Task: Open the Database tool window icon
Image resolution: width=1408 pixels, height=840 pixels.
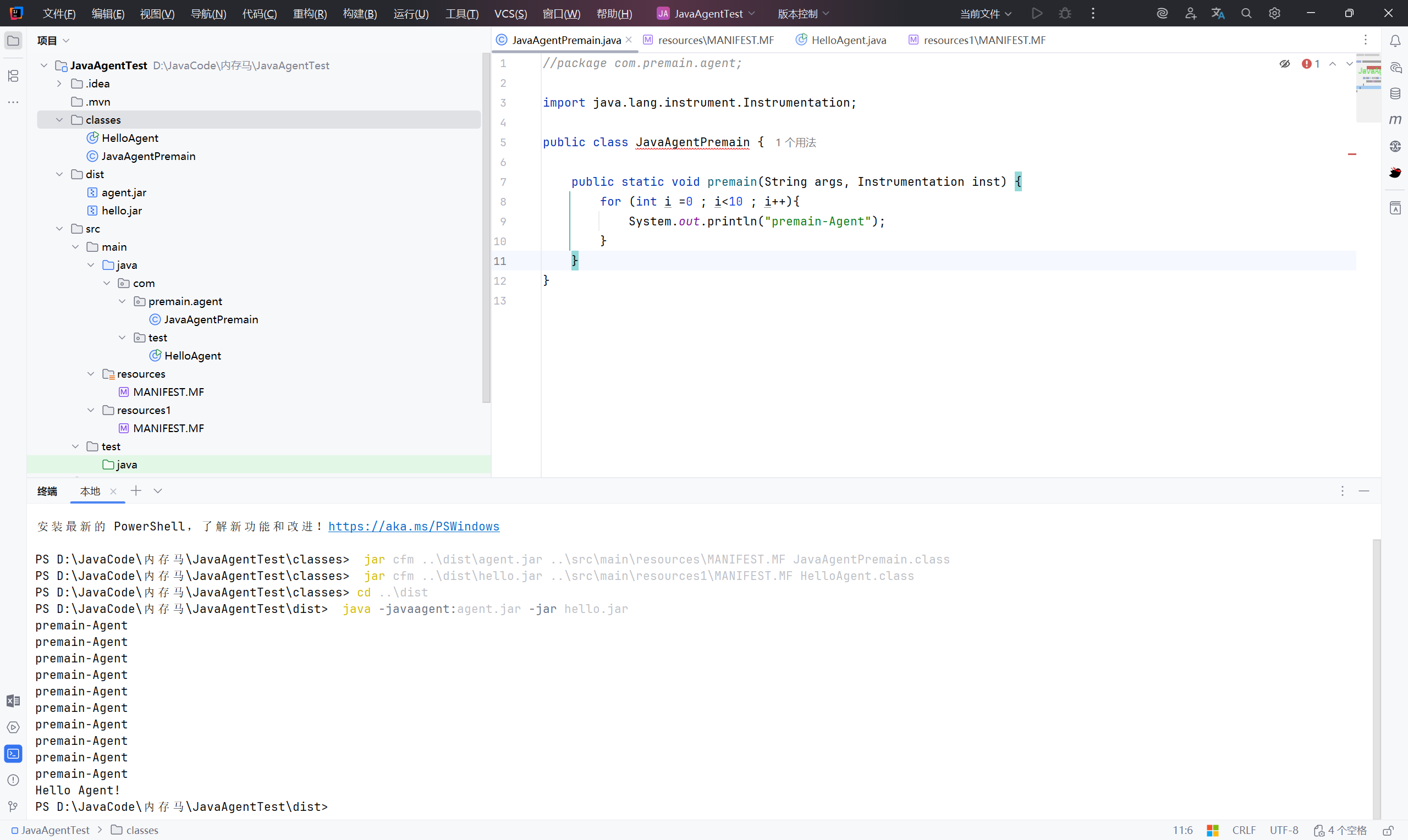Action: click(x=1395, y=93)
